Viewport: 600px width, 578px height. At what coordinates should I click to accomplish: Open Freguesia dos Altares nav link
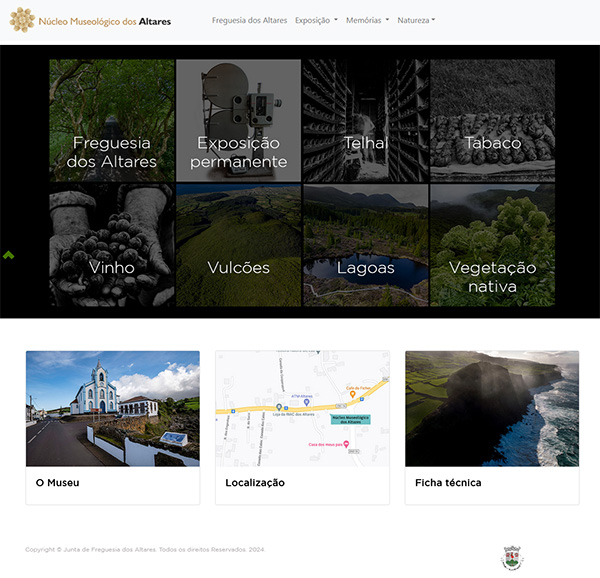click(x=249, y=20)
